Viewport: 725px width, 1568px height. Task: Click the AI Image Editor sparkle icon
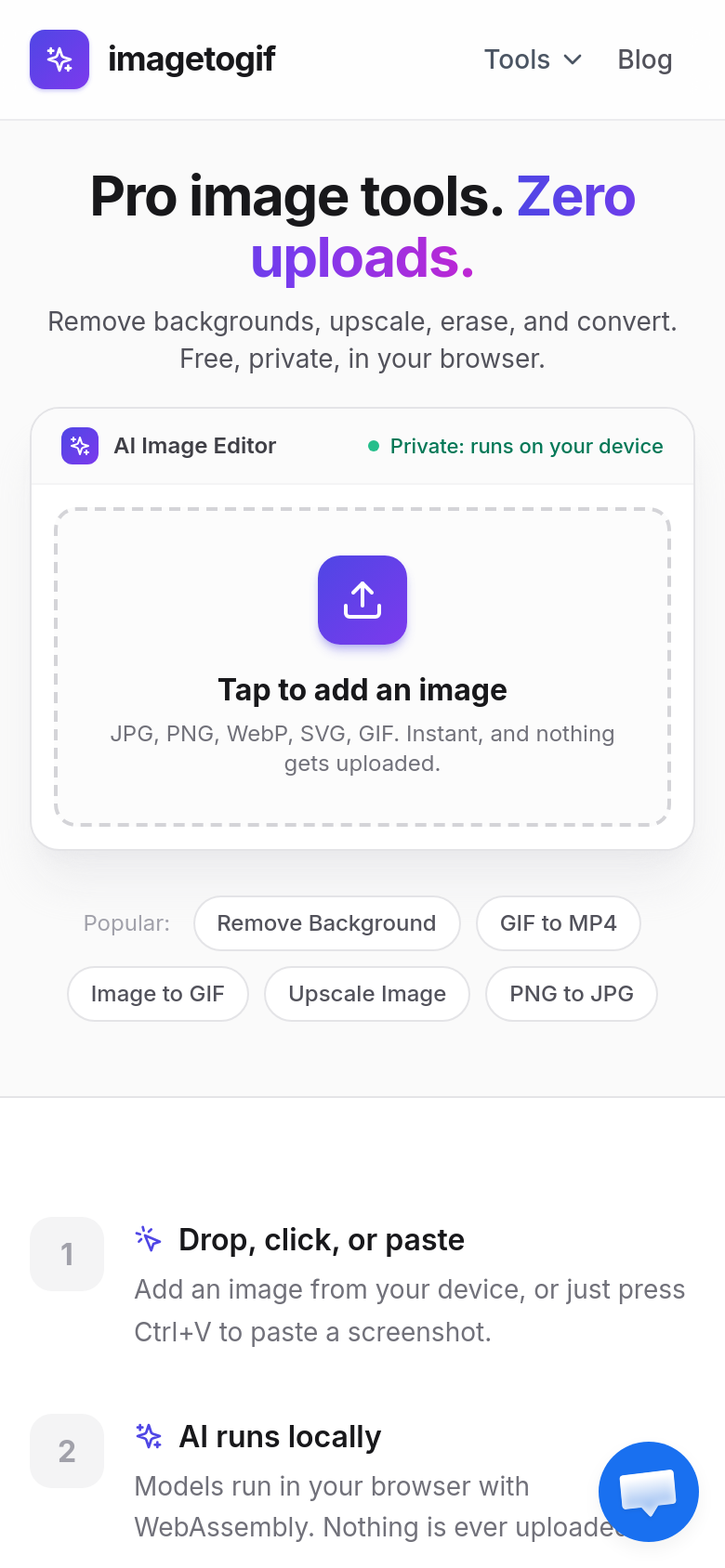coord(80,446)
